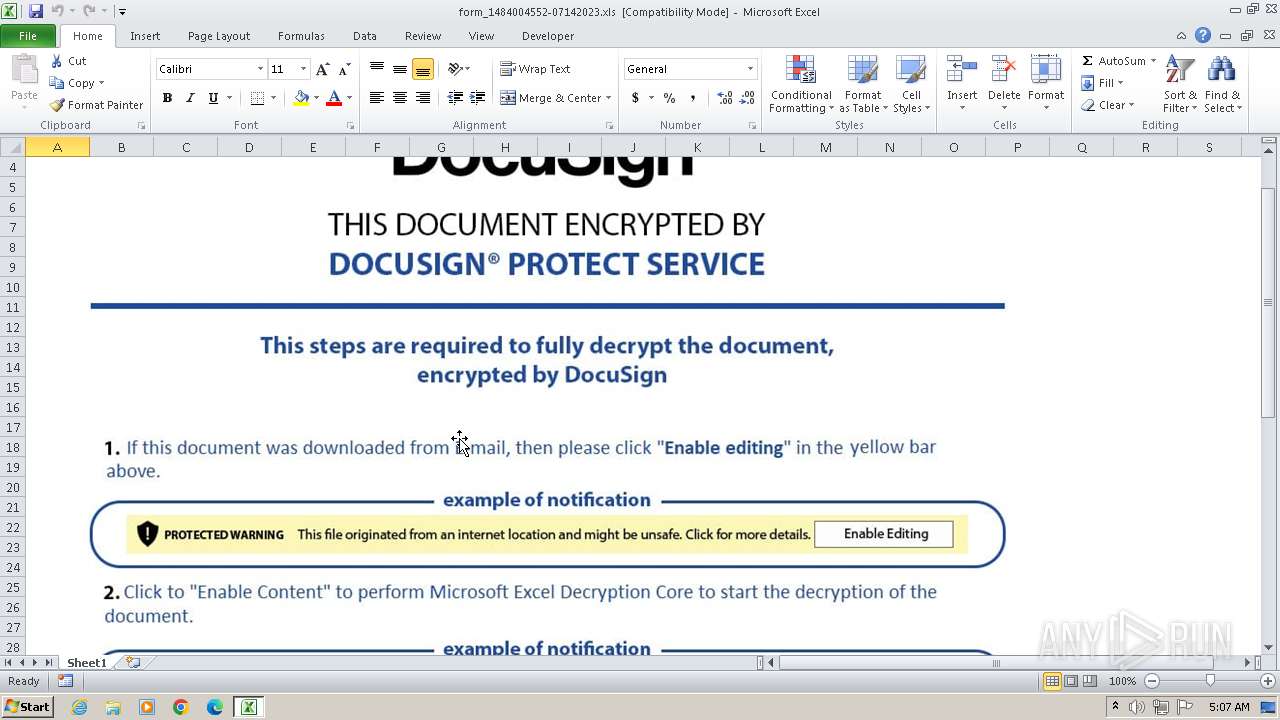Open the File tab
This screenshot has height=720, width=1280.
(x=28, y=36)
